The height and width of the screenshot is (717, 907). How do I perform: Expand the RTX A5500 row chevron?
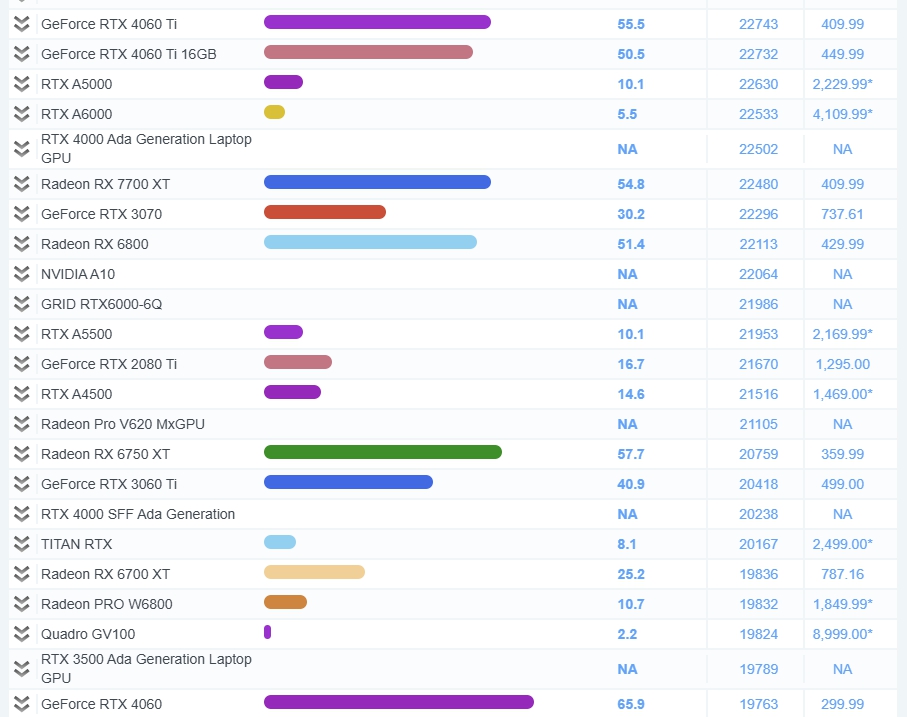click(21, 335)
